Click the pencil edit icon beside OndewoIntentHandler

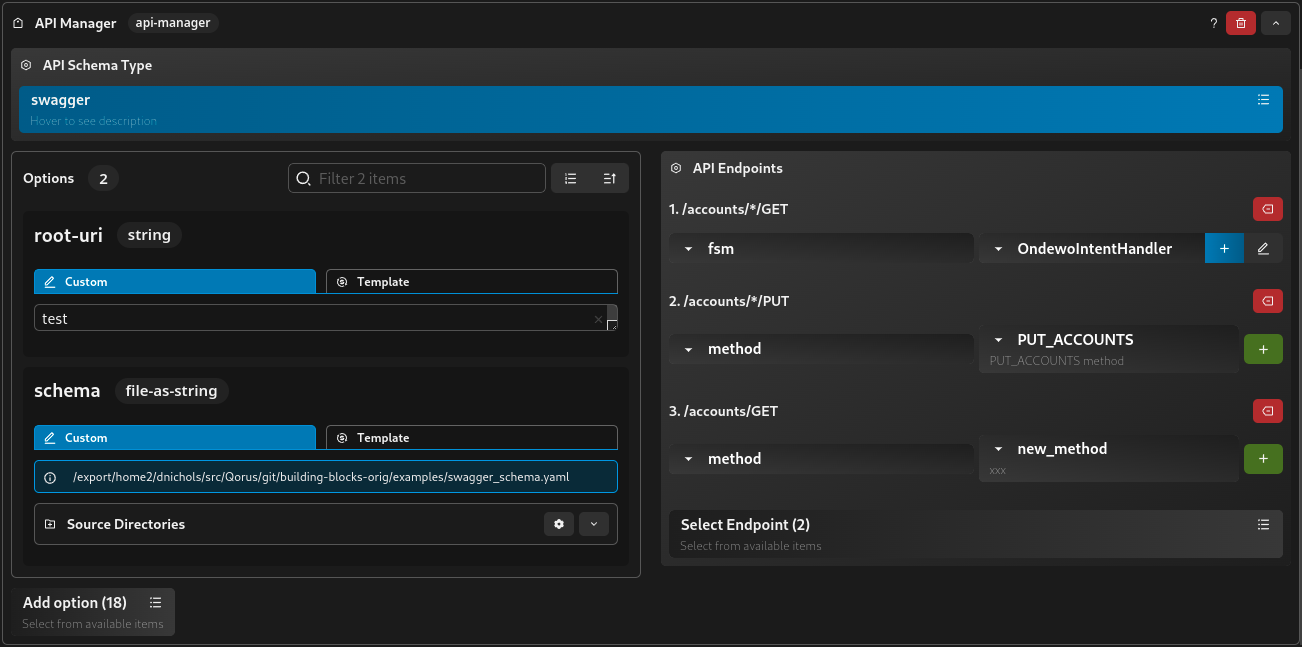1263,249
